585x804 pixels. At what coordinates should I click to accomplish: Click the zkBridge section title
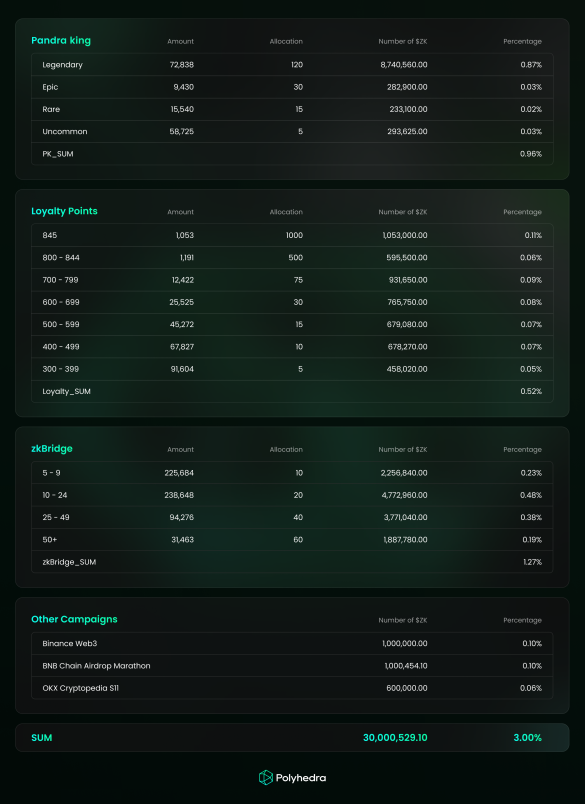click(x=52, y=449)
